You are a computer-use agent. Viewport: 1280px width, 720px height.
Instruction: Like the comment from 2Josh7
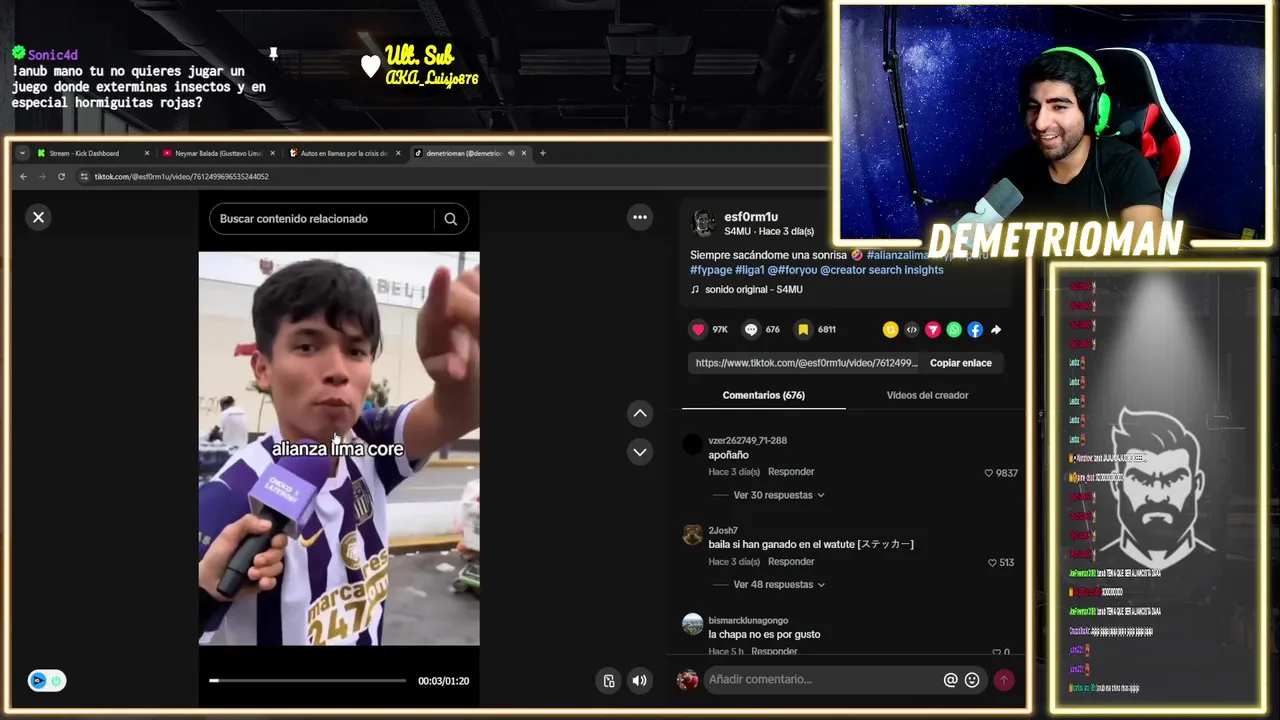[x=993, y=563]
